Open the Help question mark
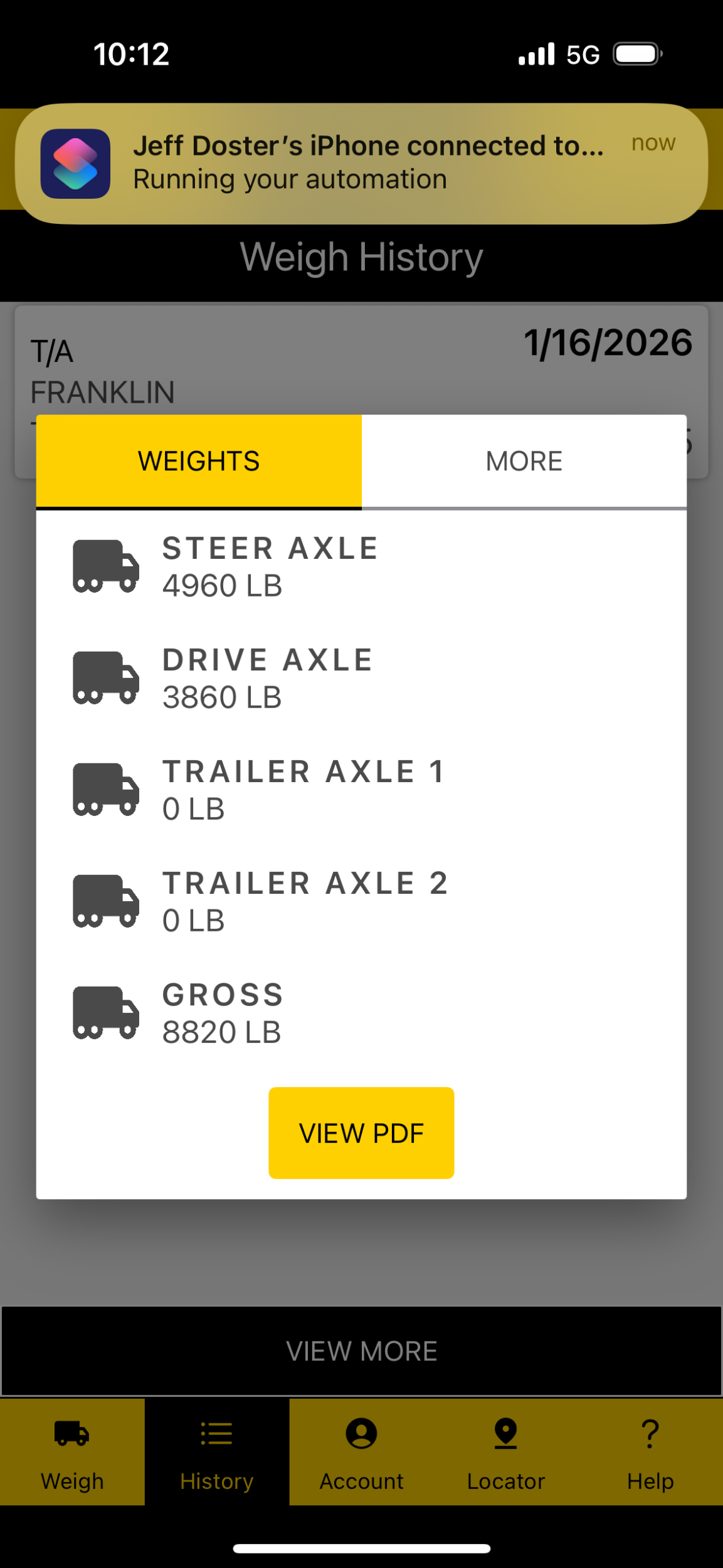Viewport: 723px width, 1568px height. [650, 1434]
